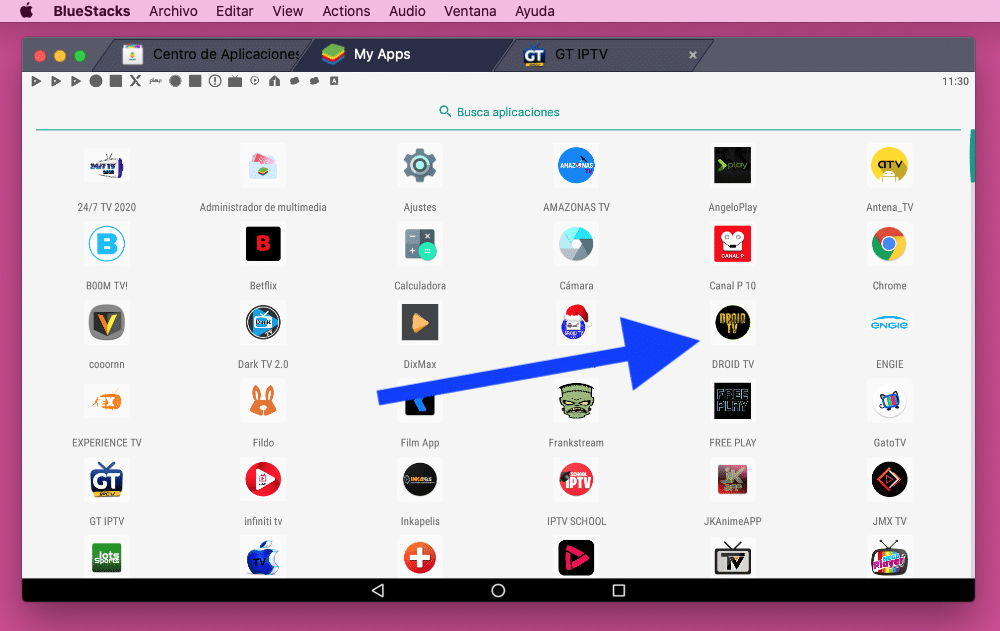Launch GatoTV
Viewport: 1000px width, 631px height.
[889, 401]
